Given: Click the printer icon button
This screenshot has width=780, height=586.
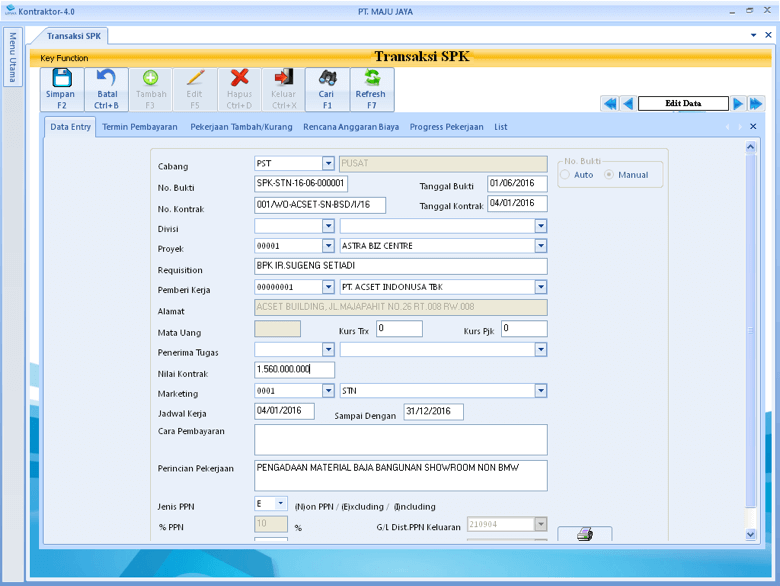Looking at the screenshot, I should pos(585,534).
